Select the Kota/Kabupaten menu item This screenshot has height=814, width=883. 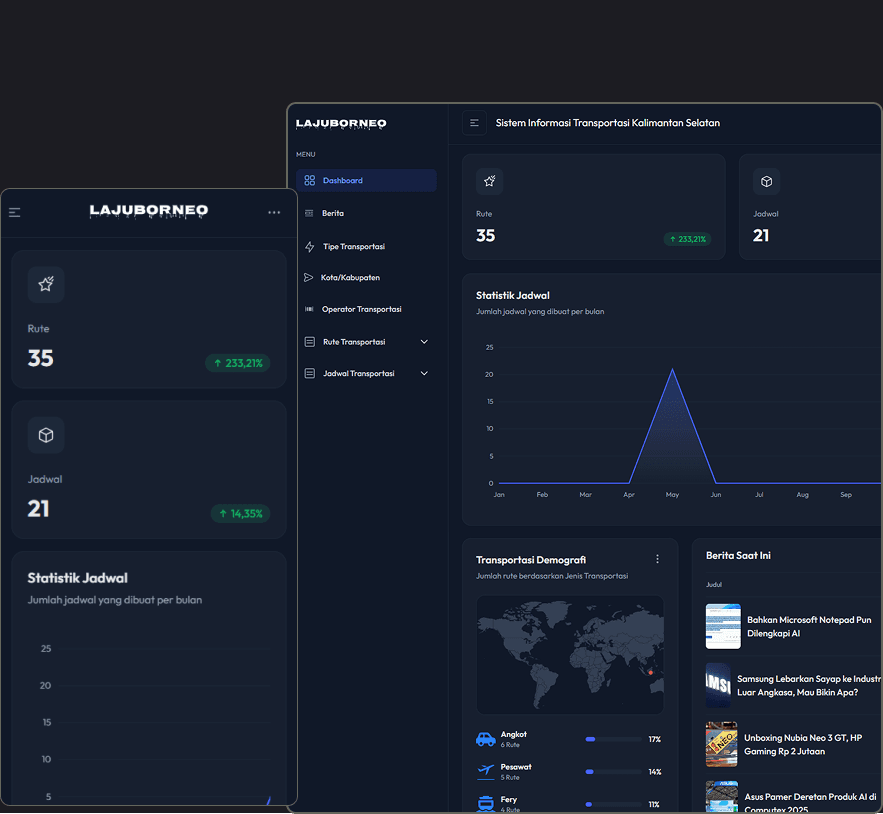(x=350, y=278)
